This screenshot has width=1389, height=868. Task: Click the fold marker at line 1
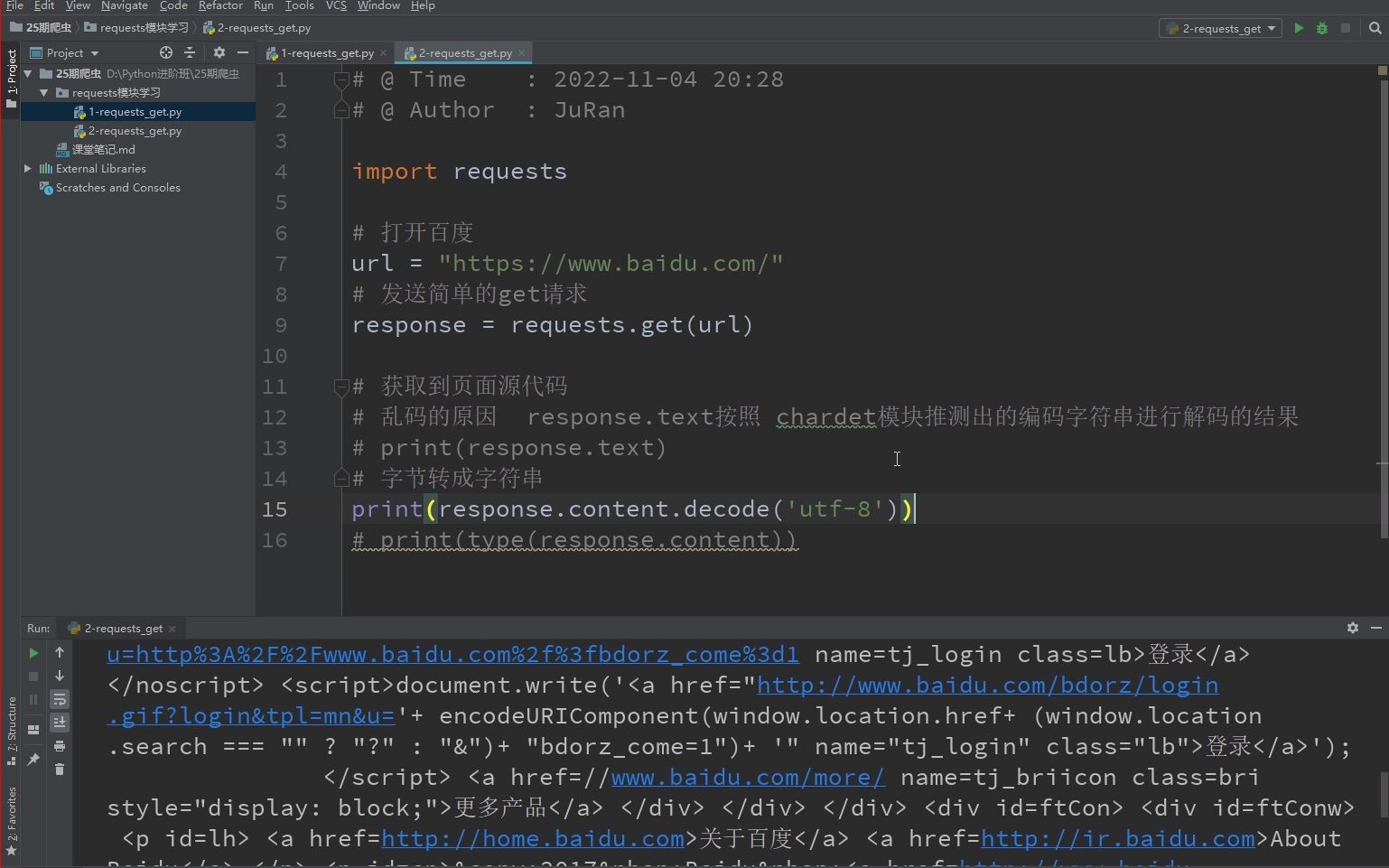(341, 79)
